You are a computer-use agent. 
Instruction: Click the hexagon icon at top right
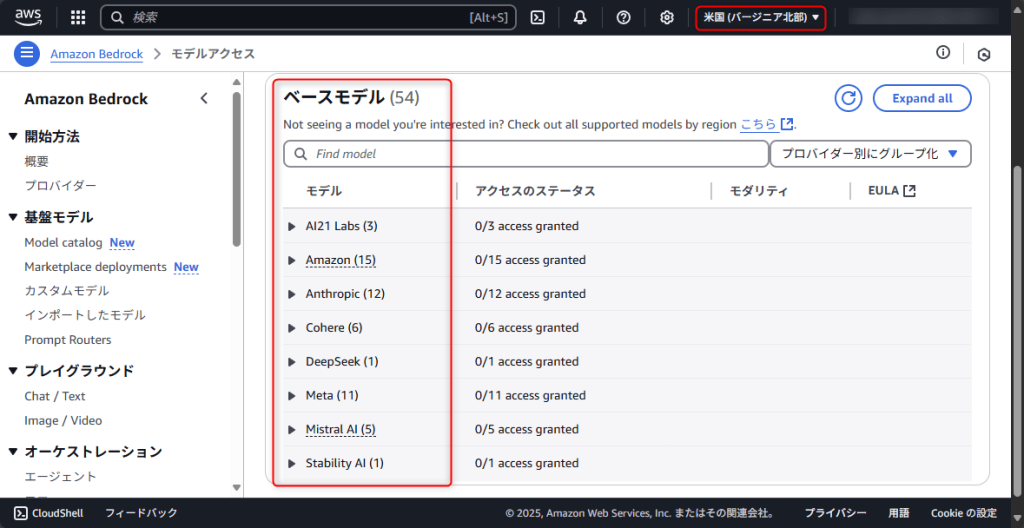point(984,55)
